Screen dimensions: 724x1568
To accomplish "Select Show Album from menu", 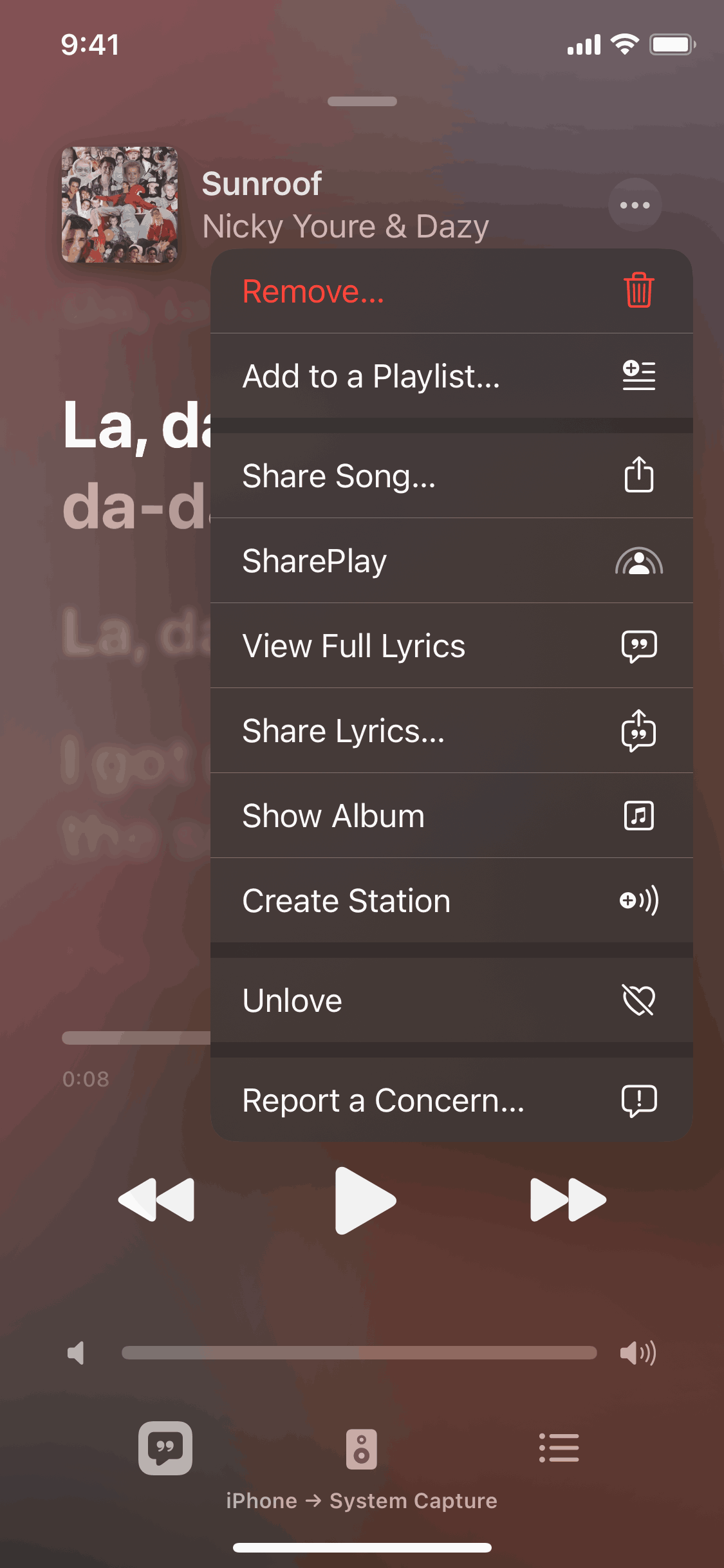I will pos(450,816).
